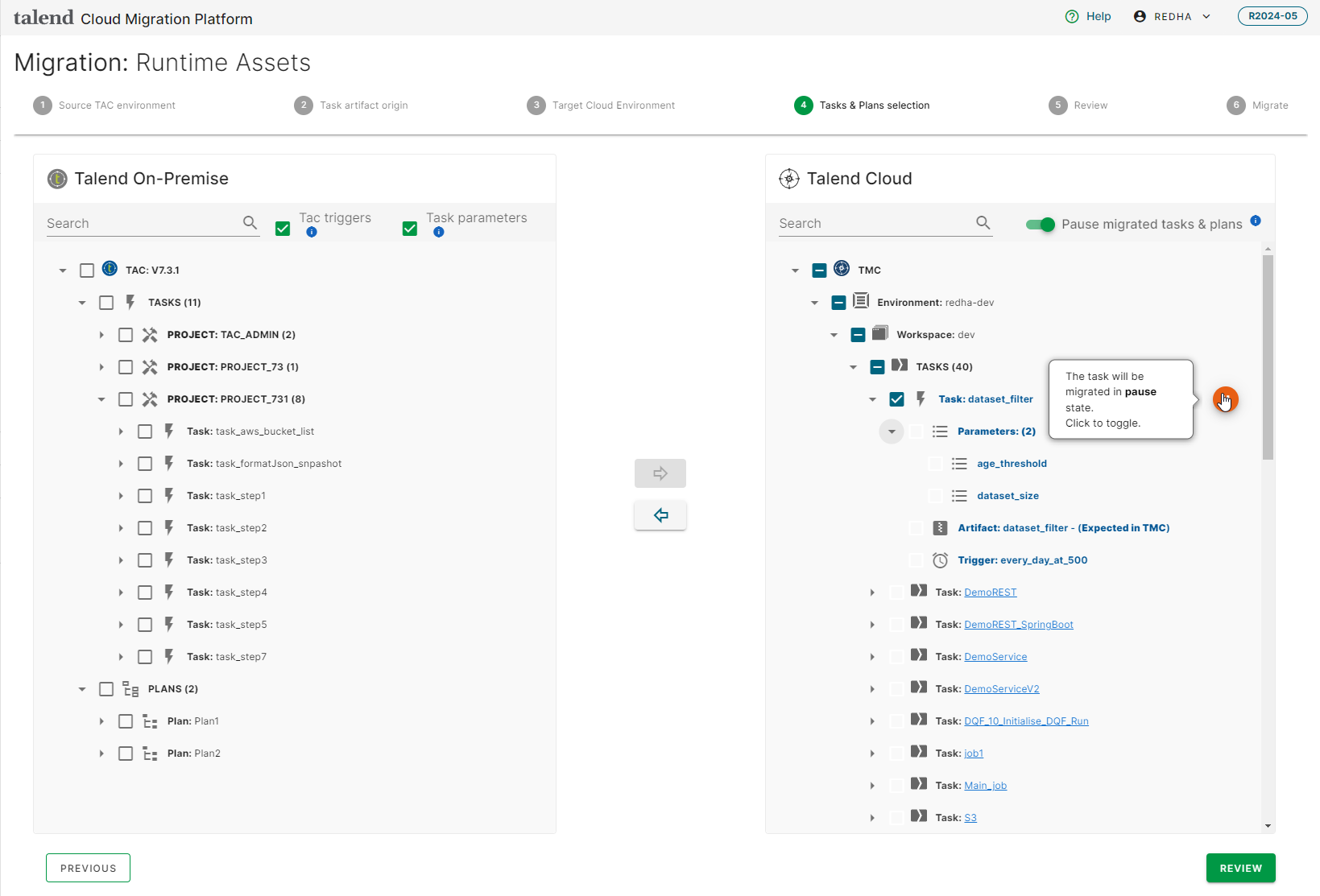Click the Pause migrated tasks info icon

pos(1256,221)
